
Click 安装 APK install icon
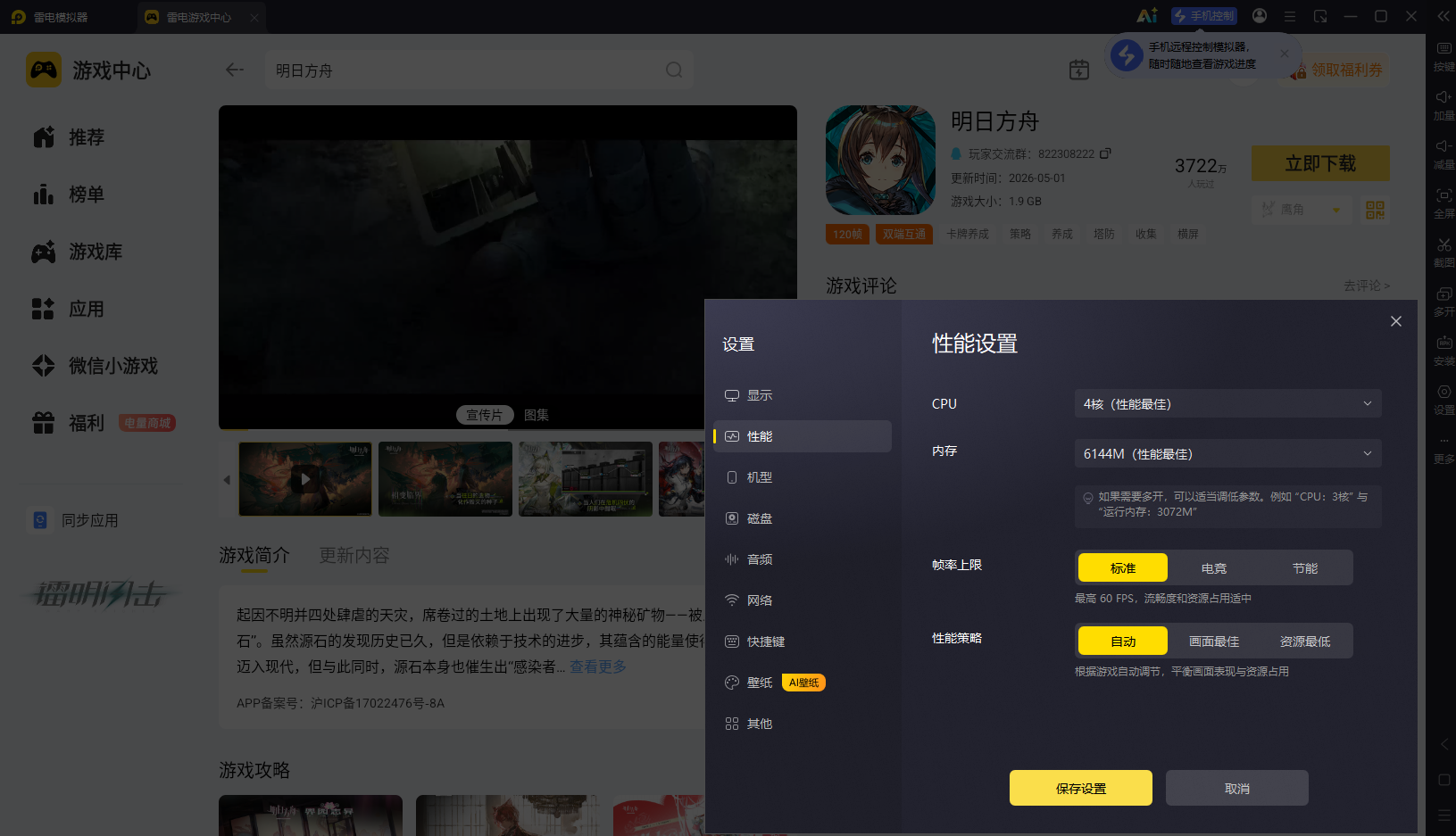[x=1444, y=351]
